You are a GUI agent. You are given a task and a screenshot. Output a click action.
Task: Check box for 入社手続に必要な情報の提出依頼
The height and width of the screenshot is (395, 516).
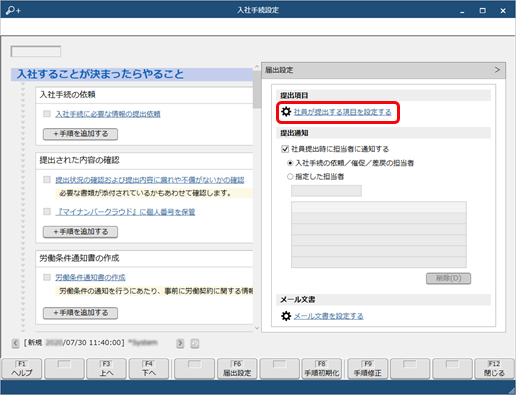pyautogui.click(x=47, y=114)
